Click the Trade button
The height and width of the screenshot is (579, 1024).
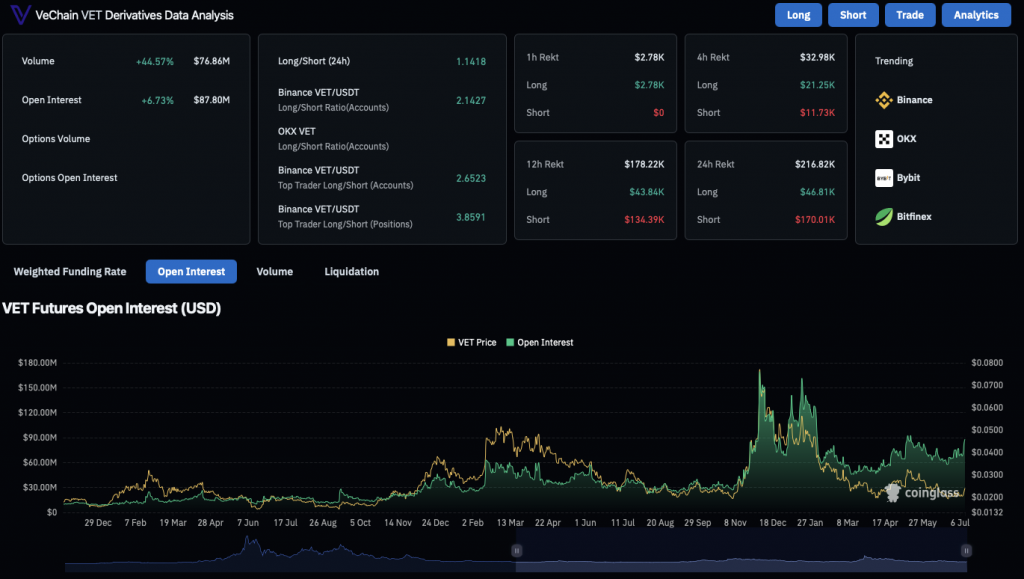click(x=910, y=15)
